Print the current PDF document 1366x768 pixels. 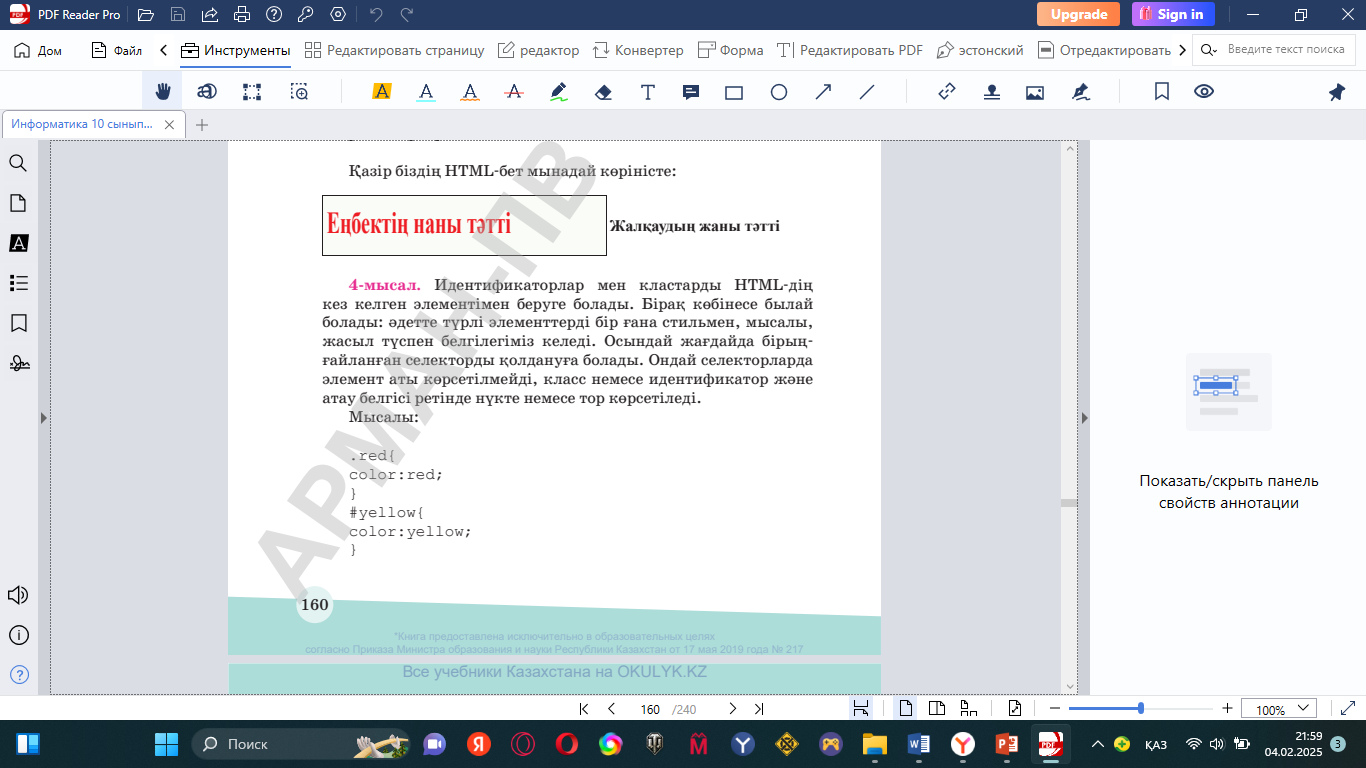(x=242, y=14)
